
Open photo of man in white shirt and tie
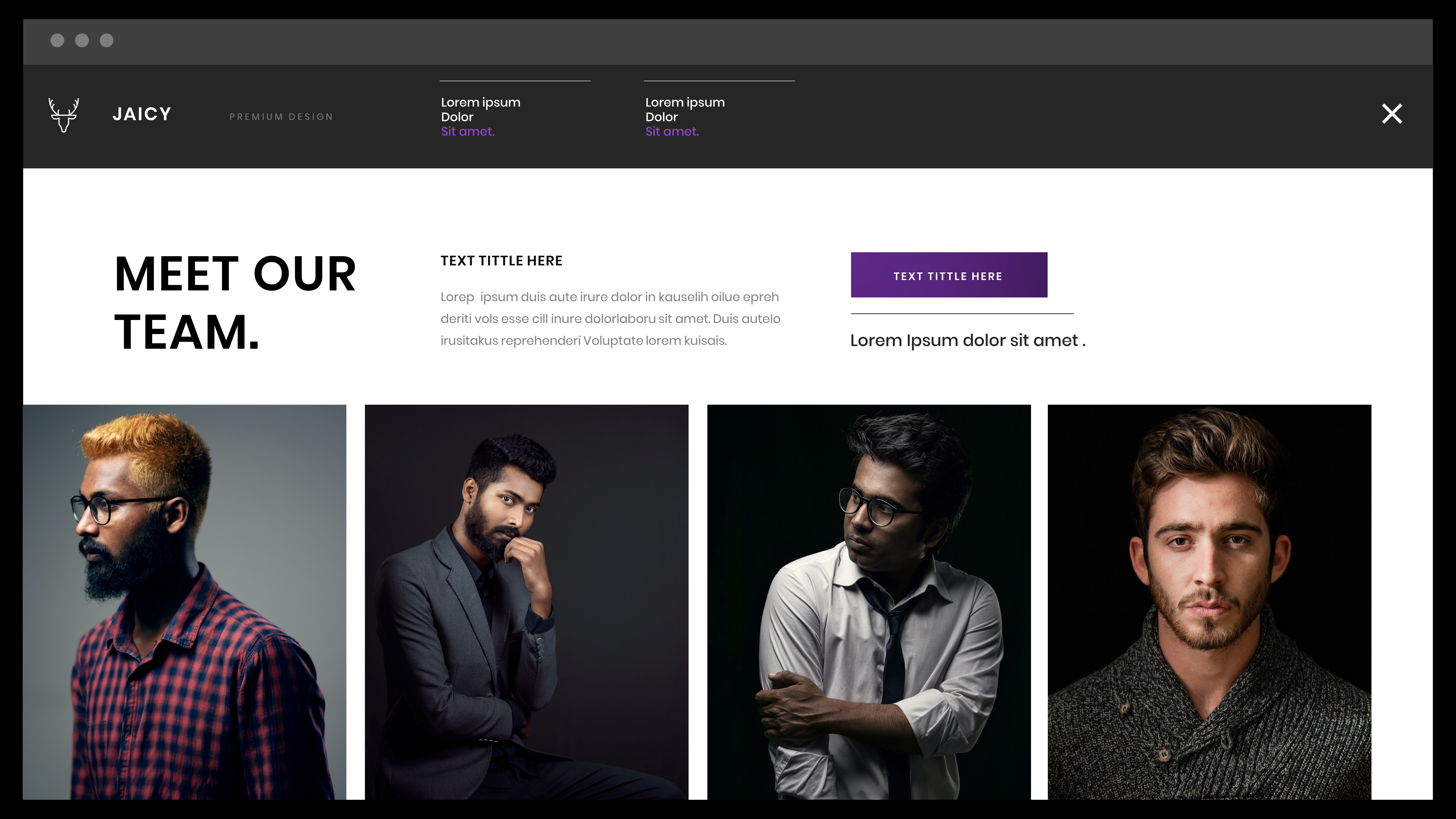click(869, 602)
